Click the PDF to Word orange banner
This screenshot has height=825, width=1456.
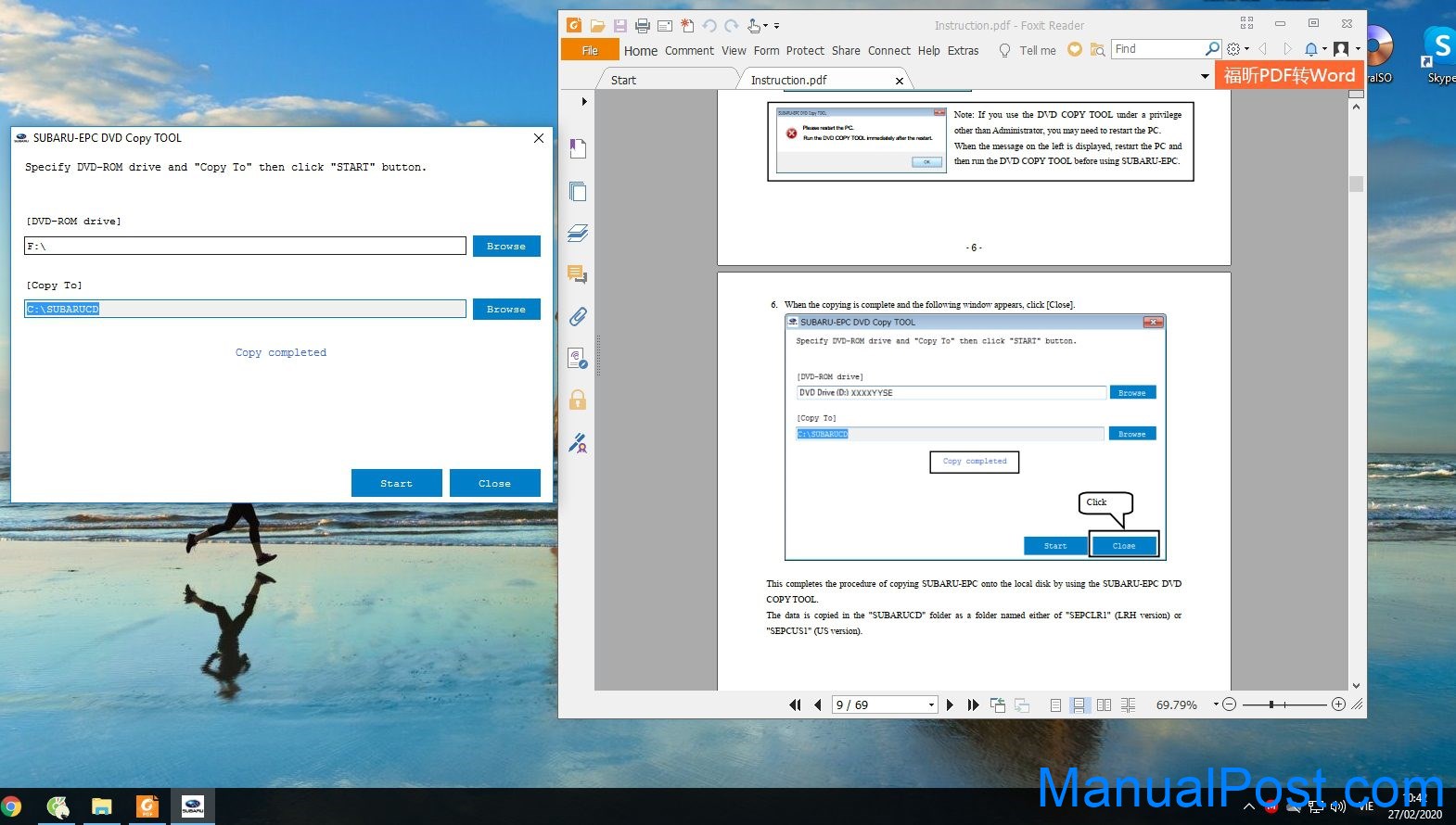pyautogui.click(x=1290, y=76)
